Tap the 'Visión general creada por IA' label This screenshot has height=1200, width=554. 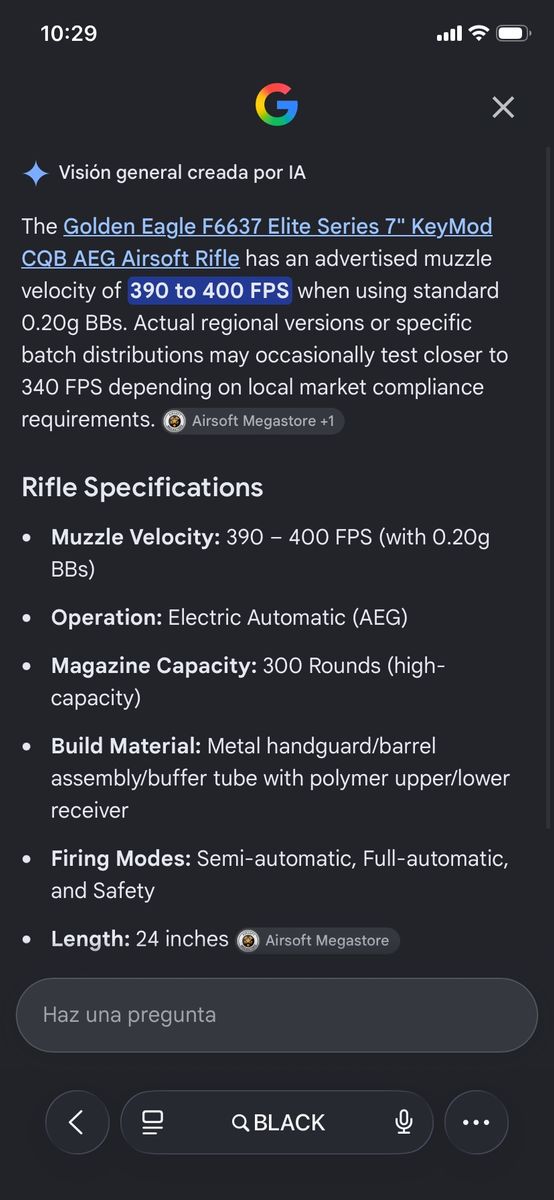tap(182, 173)
